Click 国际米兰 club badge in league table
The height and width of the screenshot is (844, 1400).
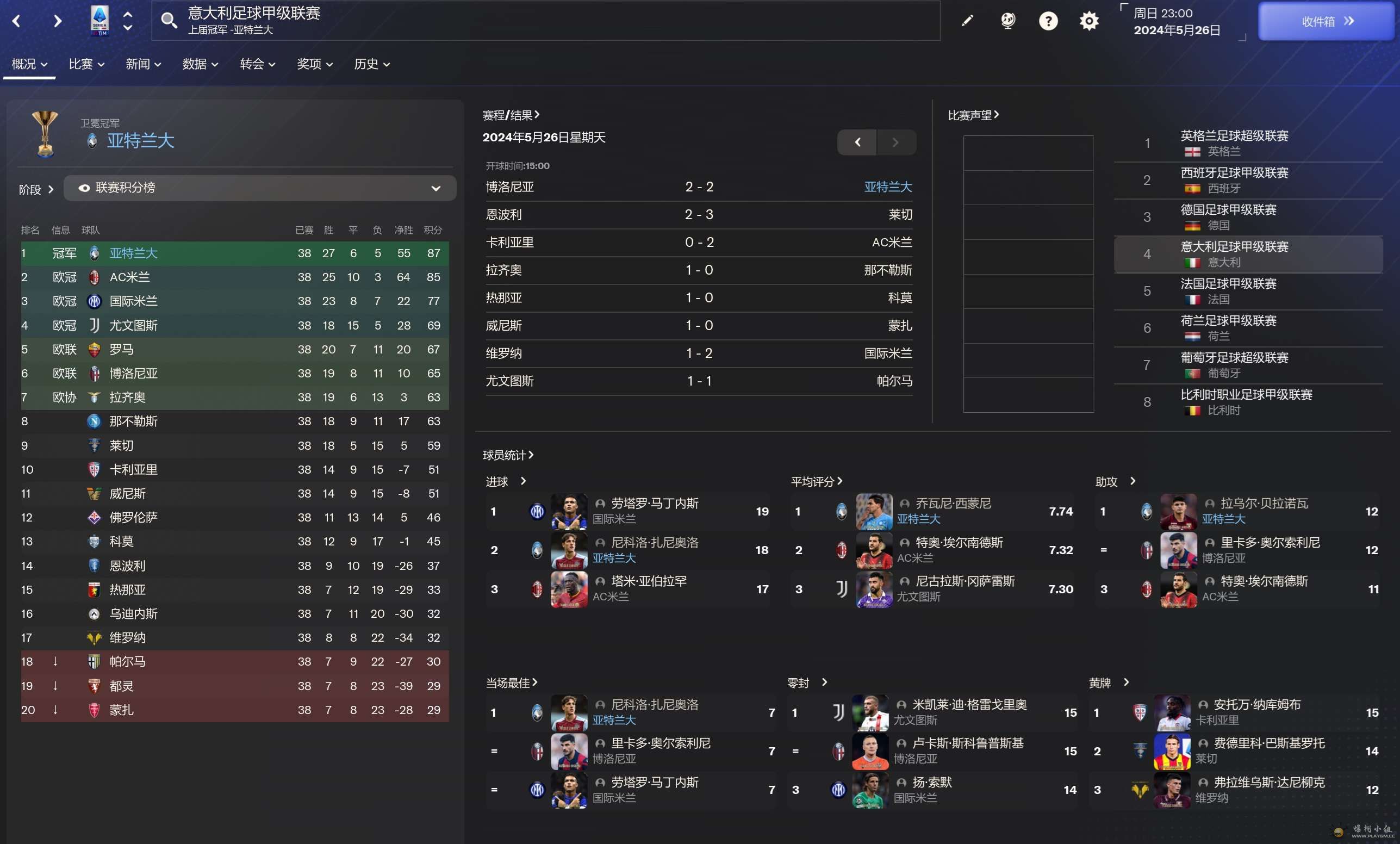(94, 301)
